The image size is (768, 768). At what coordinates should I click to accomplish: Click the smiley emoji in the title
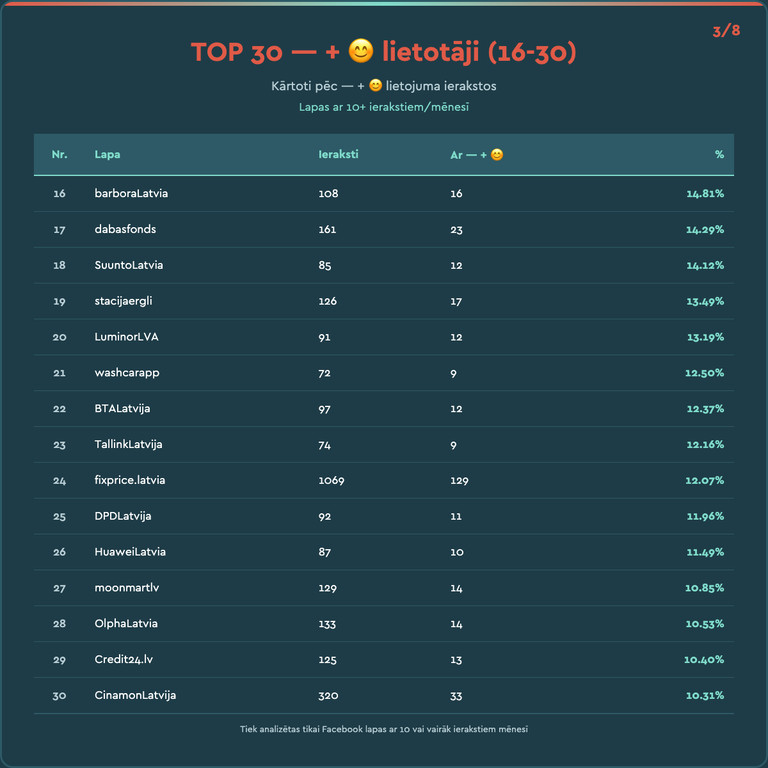point(361,52)
